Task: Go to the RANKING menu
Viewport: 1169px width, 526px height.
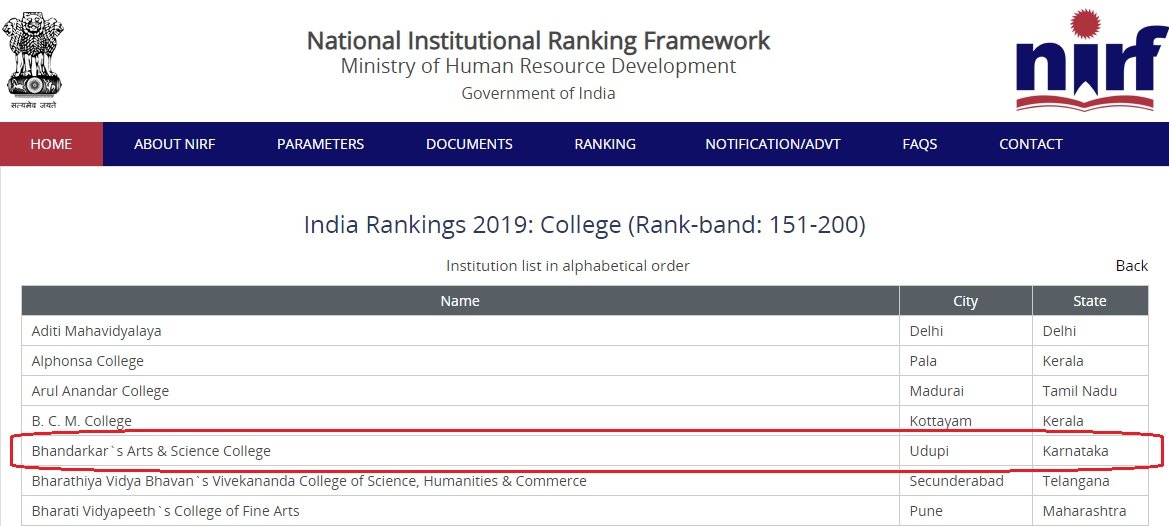Action: (605, 144)
